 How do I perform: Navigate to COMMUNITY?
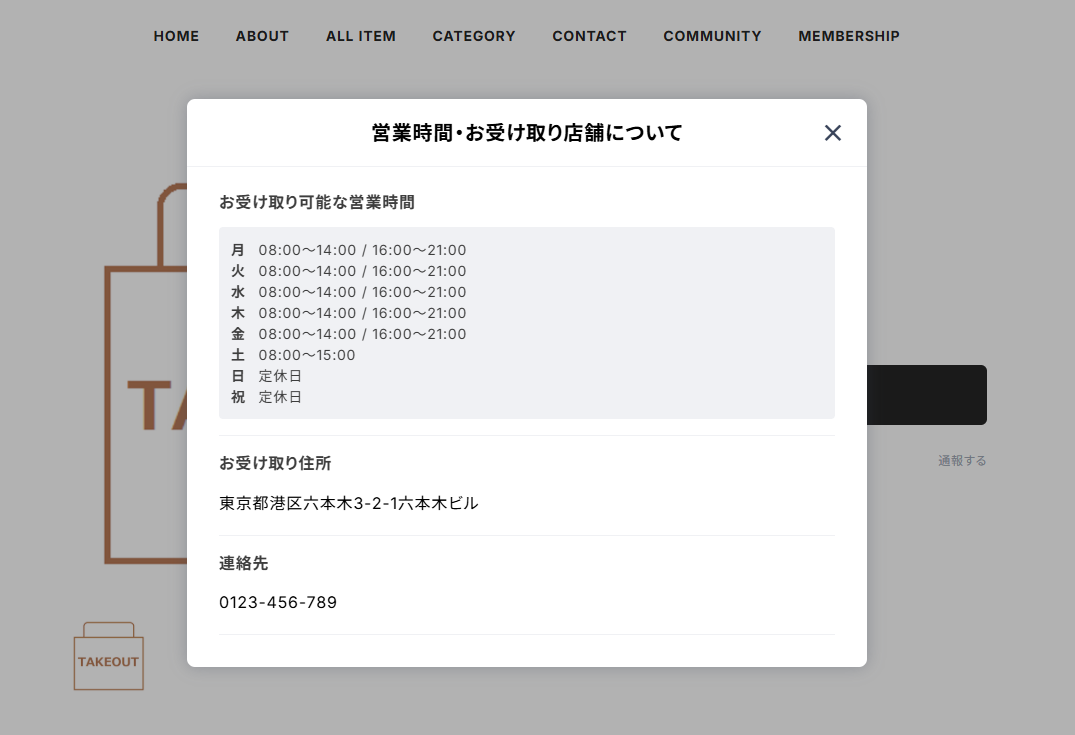712,36
